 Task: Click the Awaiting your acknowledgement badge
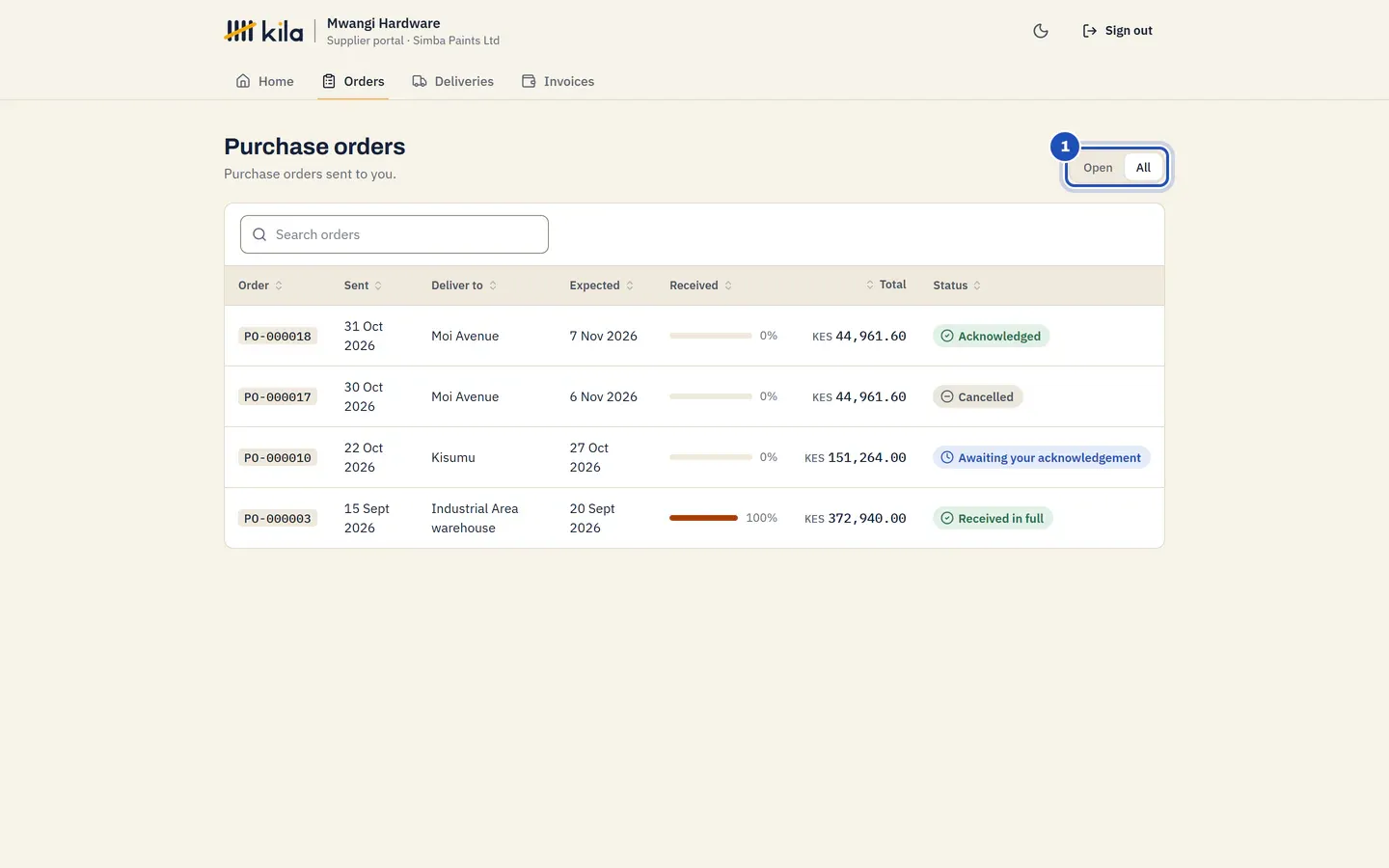click(1041, 457)
